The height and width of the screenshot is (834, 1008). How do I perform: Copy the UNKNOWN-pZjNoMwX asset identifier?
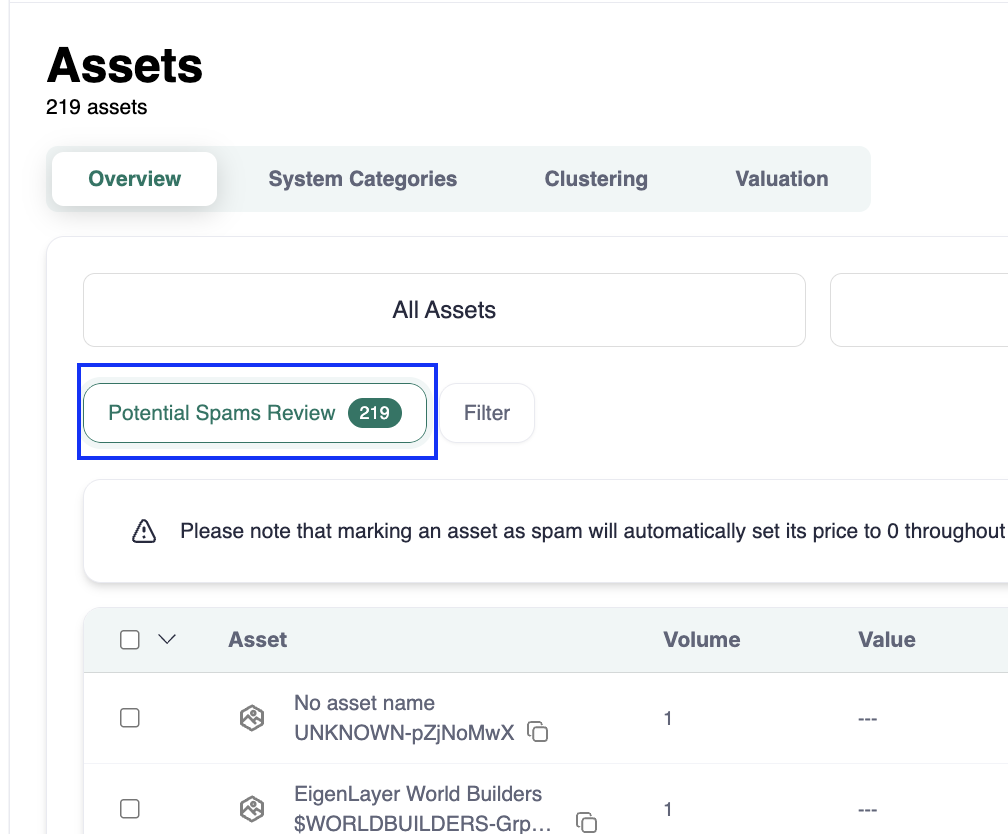coord(538,733)
